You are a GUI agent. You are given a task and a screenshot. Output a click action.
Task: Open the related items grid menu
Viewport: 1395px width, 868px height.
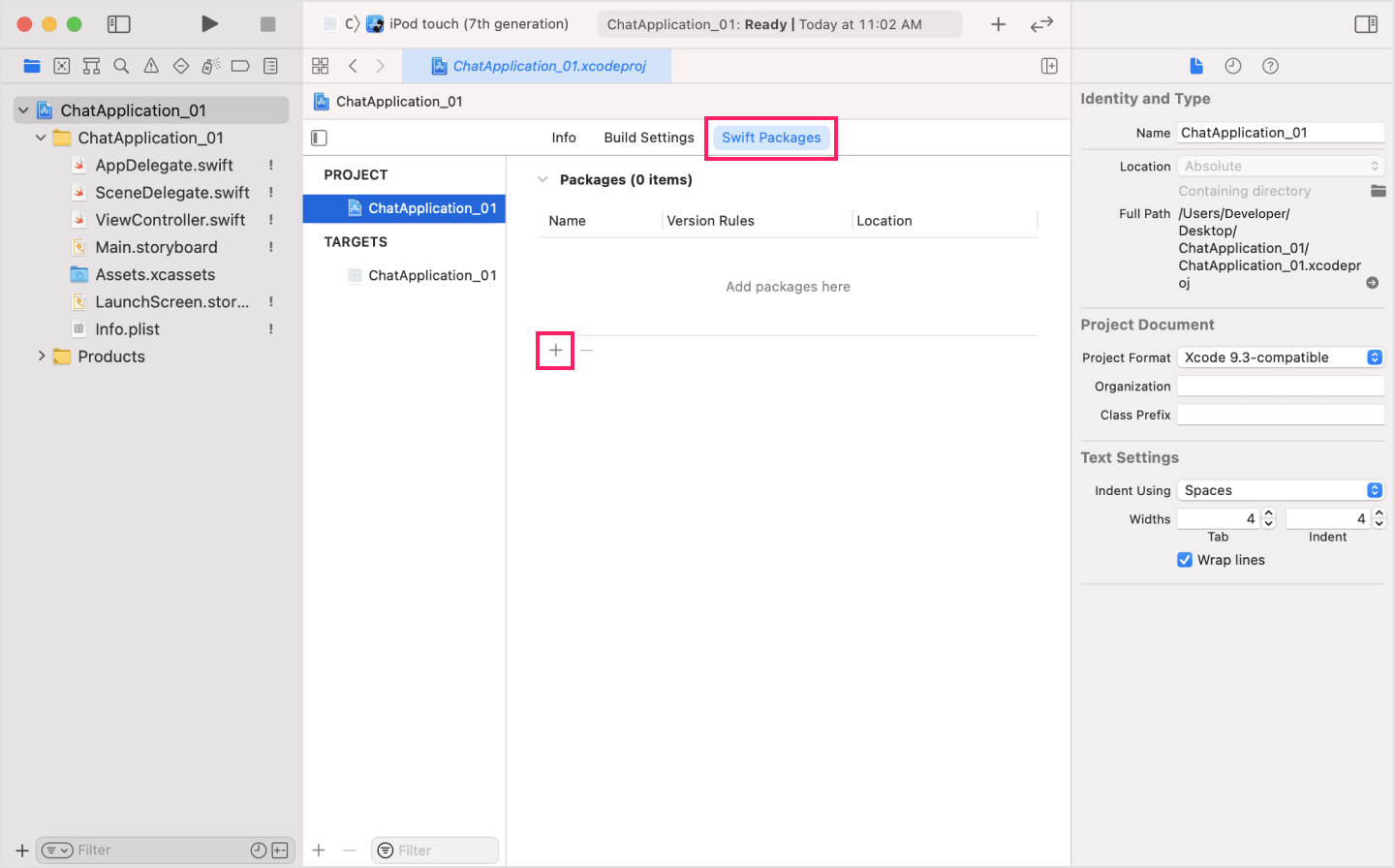coord(321,66)
